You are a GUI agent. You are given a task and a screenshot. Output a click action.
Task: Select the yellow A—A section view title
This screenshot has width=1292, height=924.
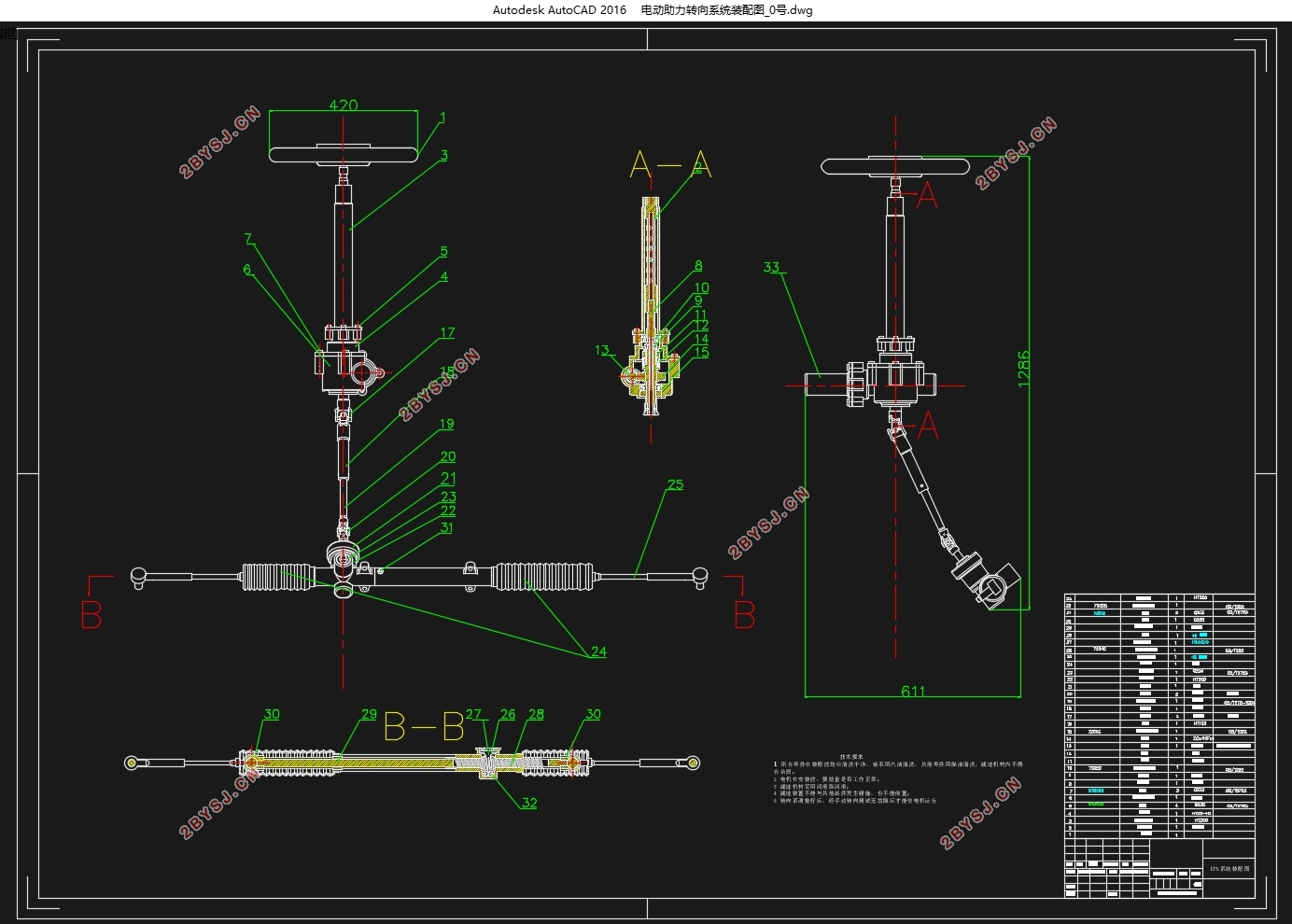[670, 165]
